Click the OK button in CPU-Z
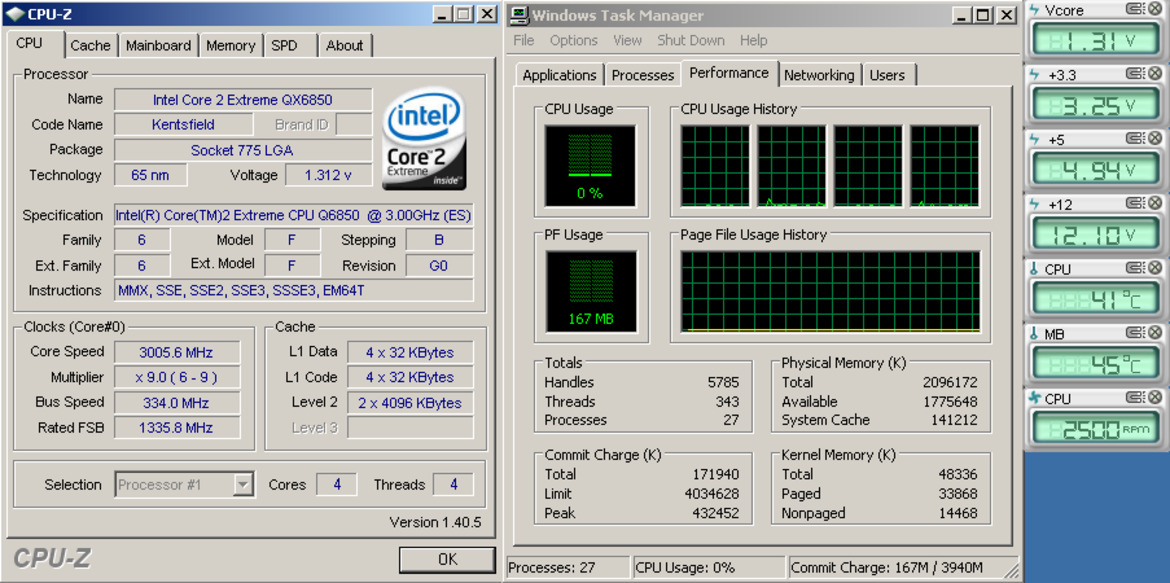The height and width of the screenshot is (583, 1170). click(447, 559)
